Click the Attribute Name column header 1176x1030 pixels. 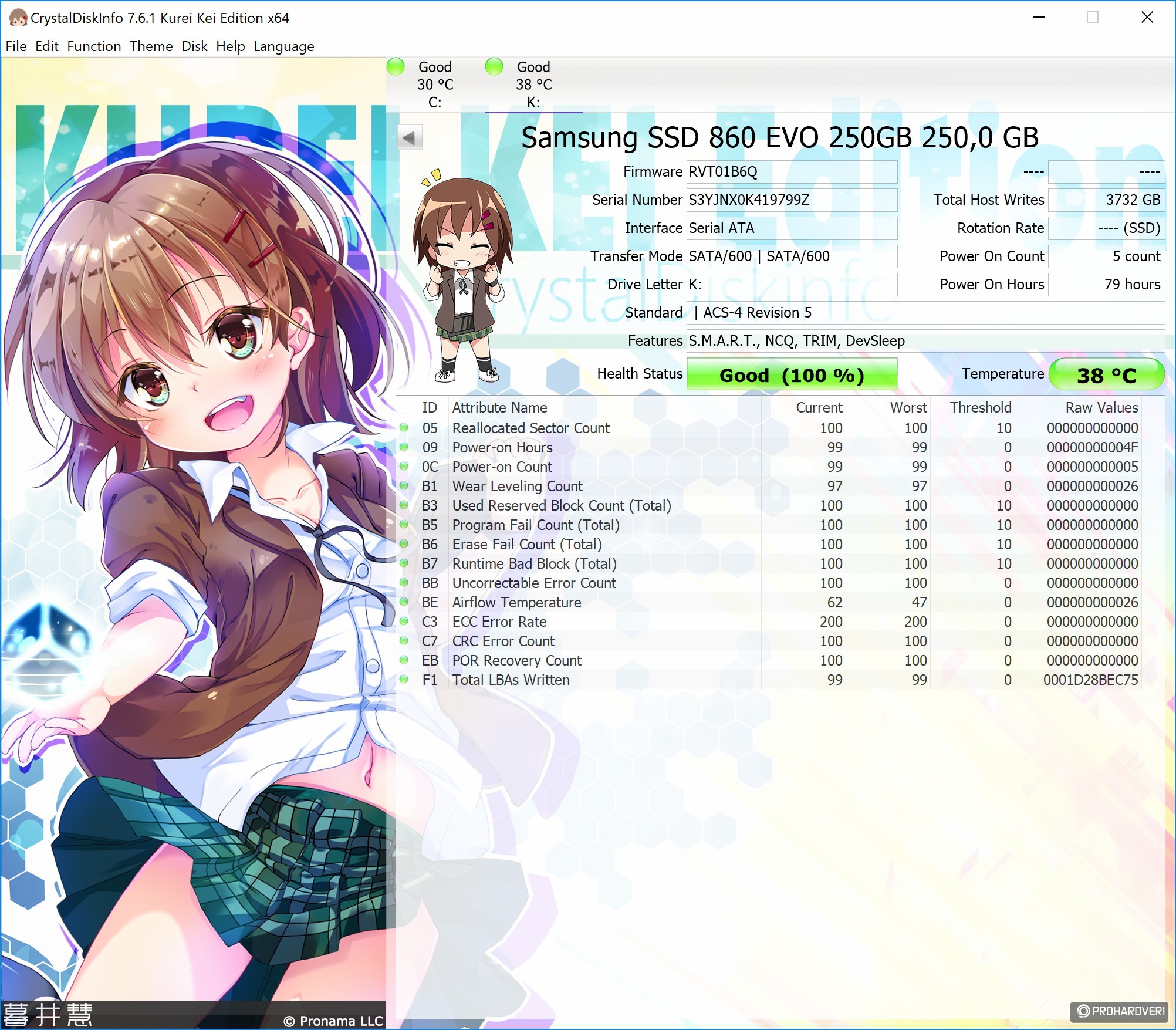(604, 407)
